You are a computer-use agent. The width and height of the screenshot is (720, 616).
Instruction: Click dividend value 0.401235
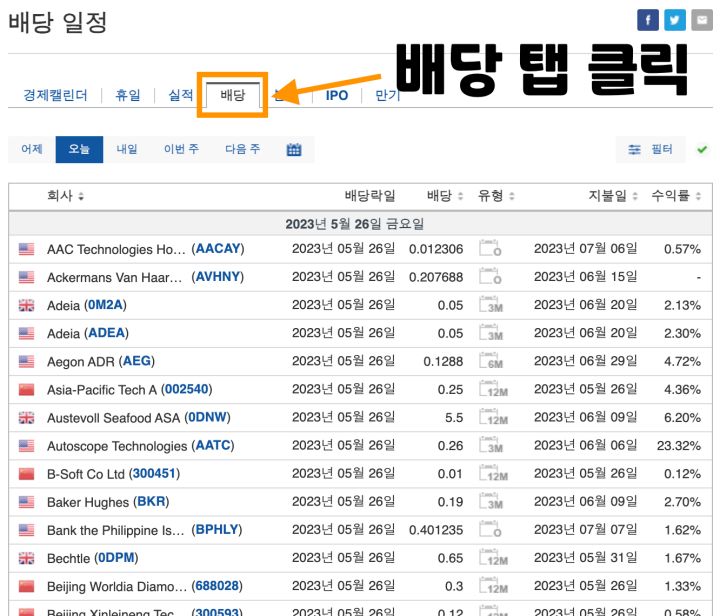[x=436, y=530]
